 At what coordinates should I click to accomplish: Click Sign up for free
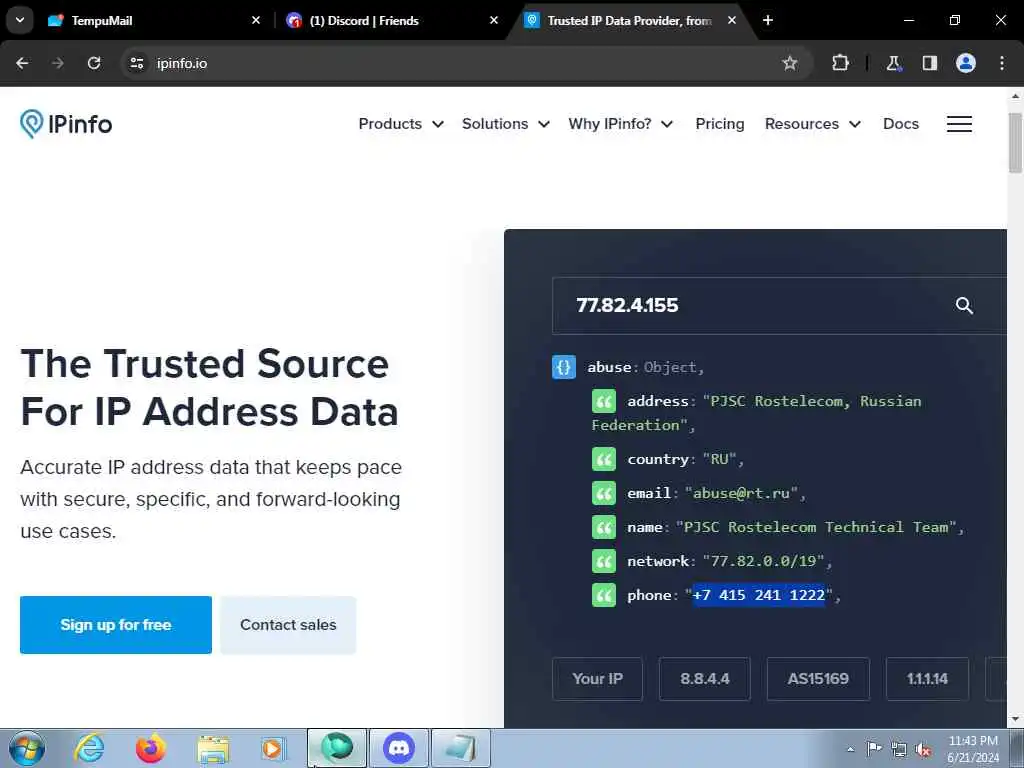coord(116,625)
